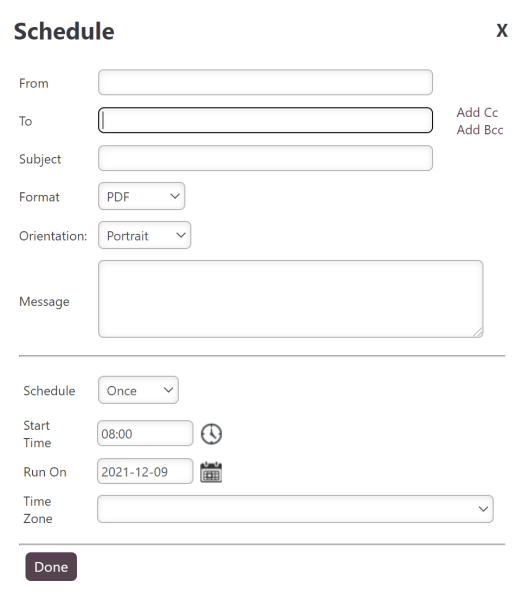This screenshot has height=614, width=516.
Task: Click the Start Time field showing 08:00
Action: click(x=145, y=433)
